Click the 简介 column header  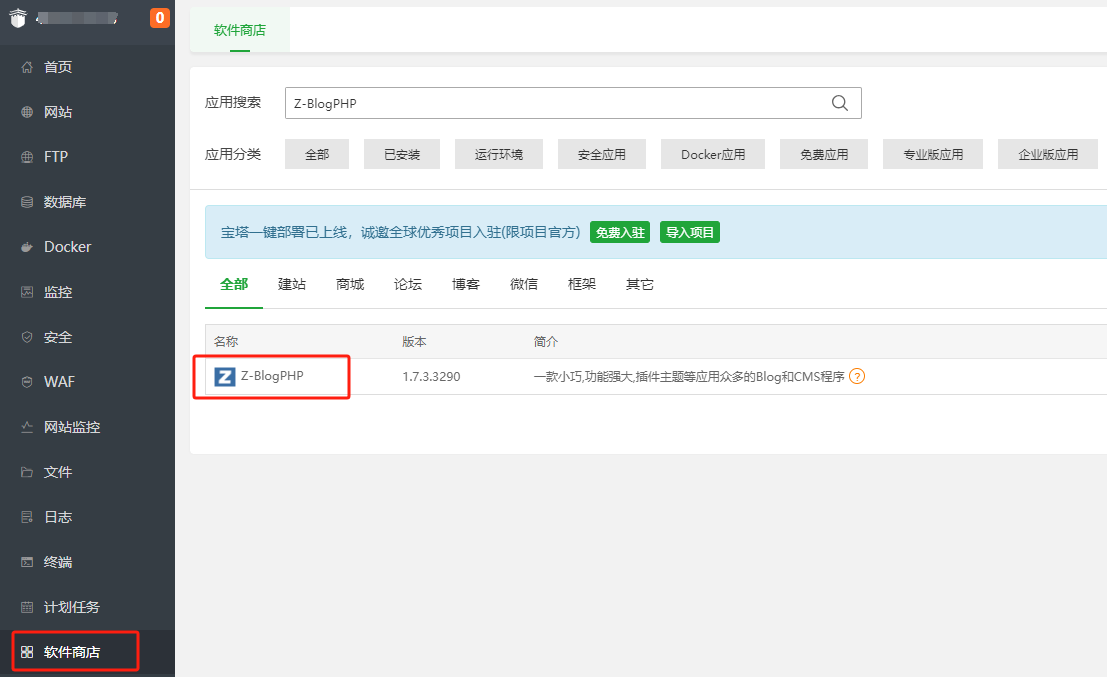pos(546,342)
